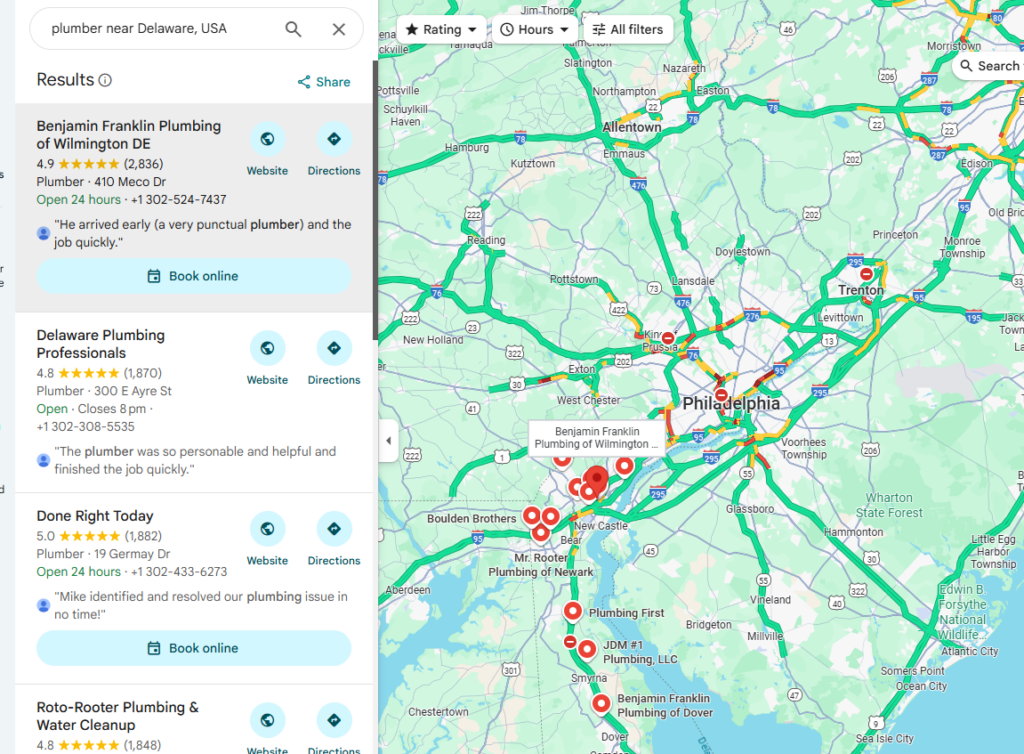Clear the search with the X icon
Screen dimensions: 1024x754
click(339, 29)
